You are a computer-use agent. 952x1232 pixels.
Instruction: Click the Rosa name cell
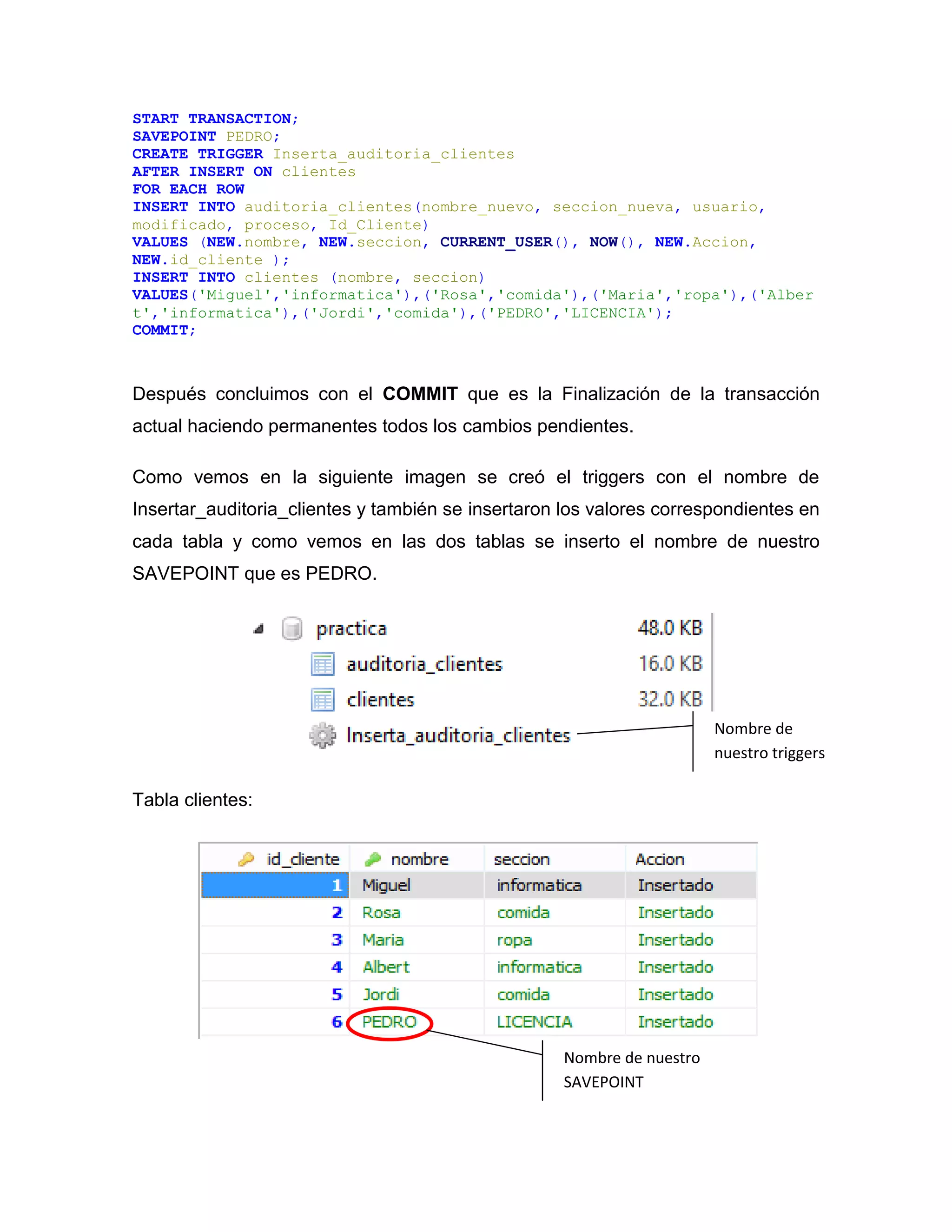coord(417,912)
